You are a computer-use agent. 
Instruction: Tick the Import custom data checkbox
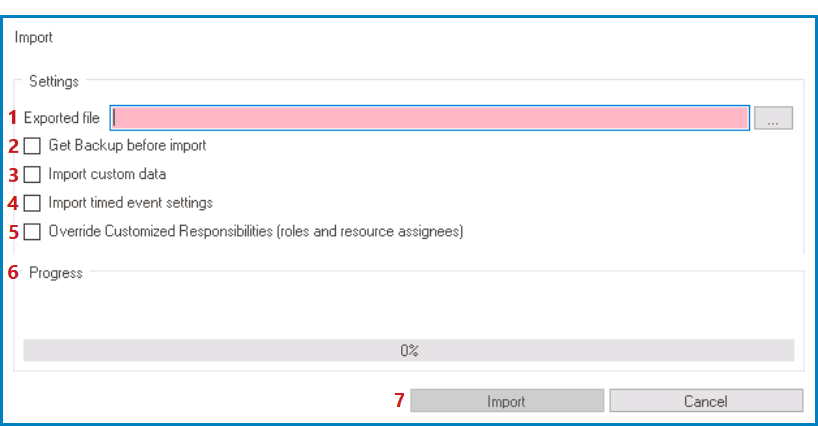pos(33,175)
